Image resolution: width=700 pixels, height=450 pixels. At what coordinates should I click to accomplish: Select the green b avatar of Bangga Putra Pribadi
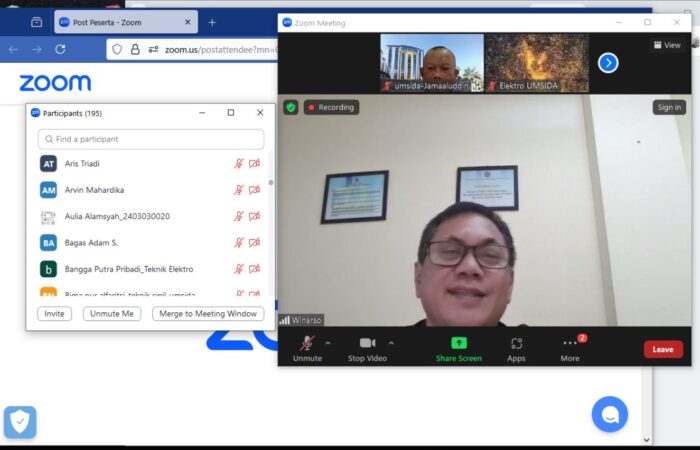(48, 269)
